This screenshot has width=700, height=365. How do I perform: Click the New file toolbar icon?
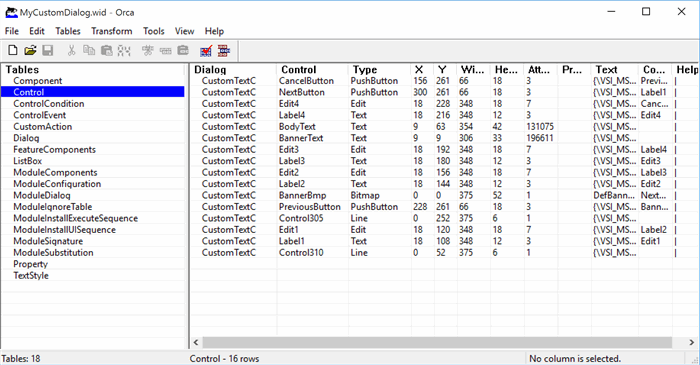pos(13,50)
